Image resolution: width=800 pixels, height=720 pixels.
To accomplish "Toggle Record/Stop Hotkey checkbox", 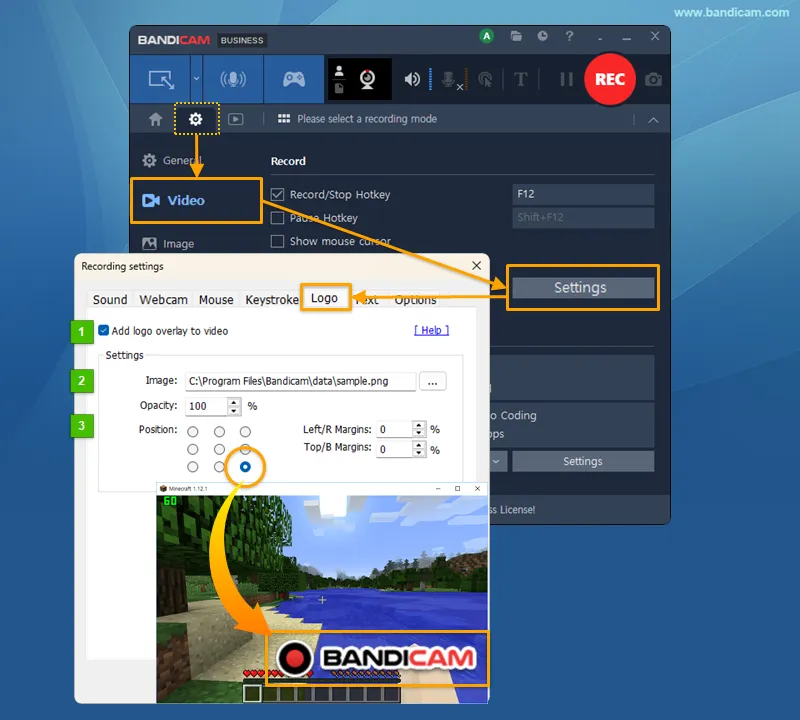I will pos(277,194).
